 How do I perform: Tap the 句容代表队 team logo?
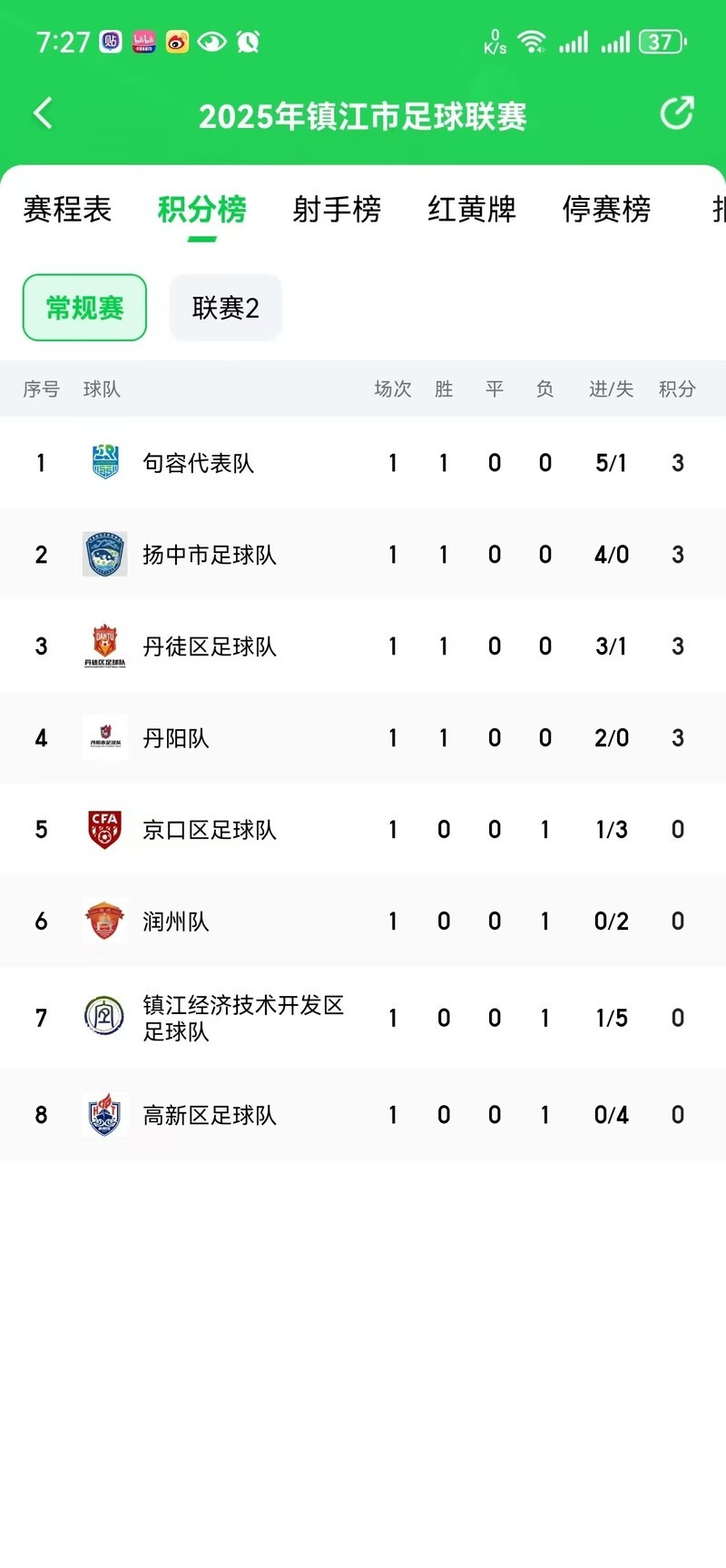coord(105,462)
